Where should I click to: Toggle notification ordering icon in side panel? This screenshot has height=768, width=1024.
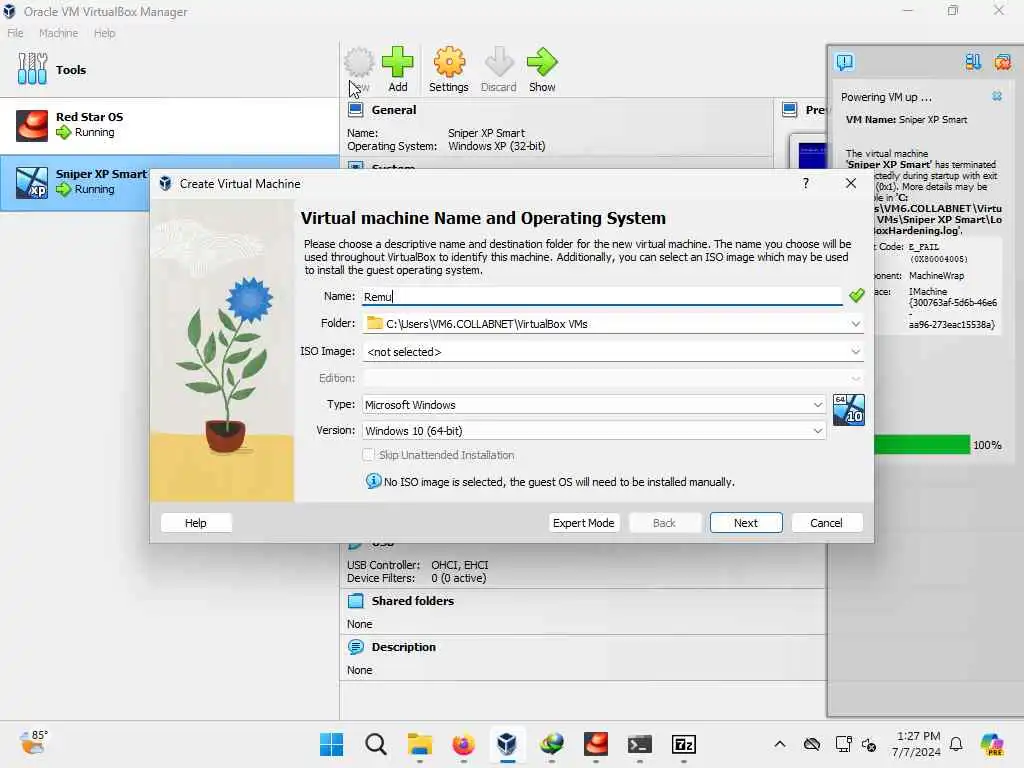pyautogui.click(x=973, y=62)
